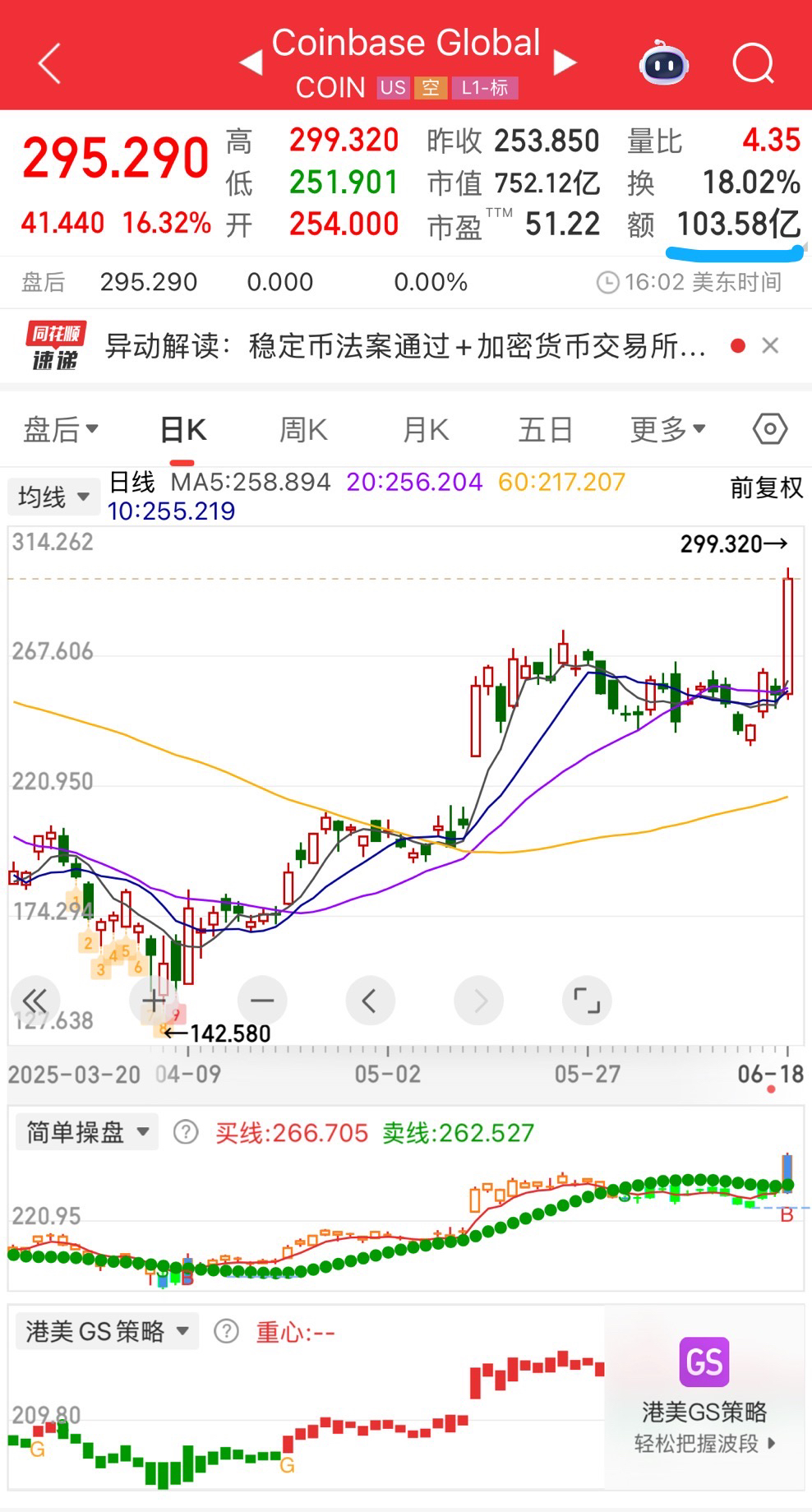Tap the purple MA20 value 256.204
This screenshot has height=1512, width=812.
point(414,482)
